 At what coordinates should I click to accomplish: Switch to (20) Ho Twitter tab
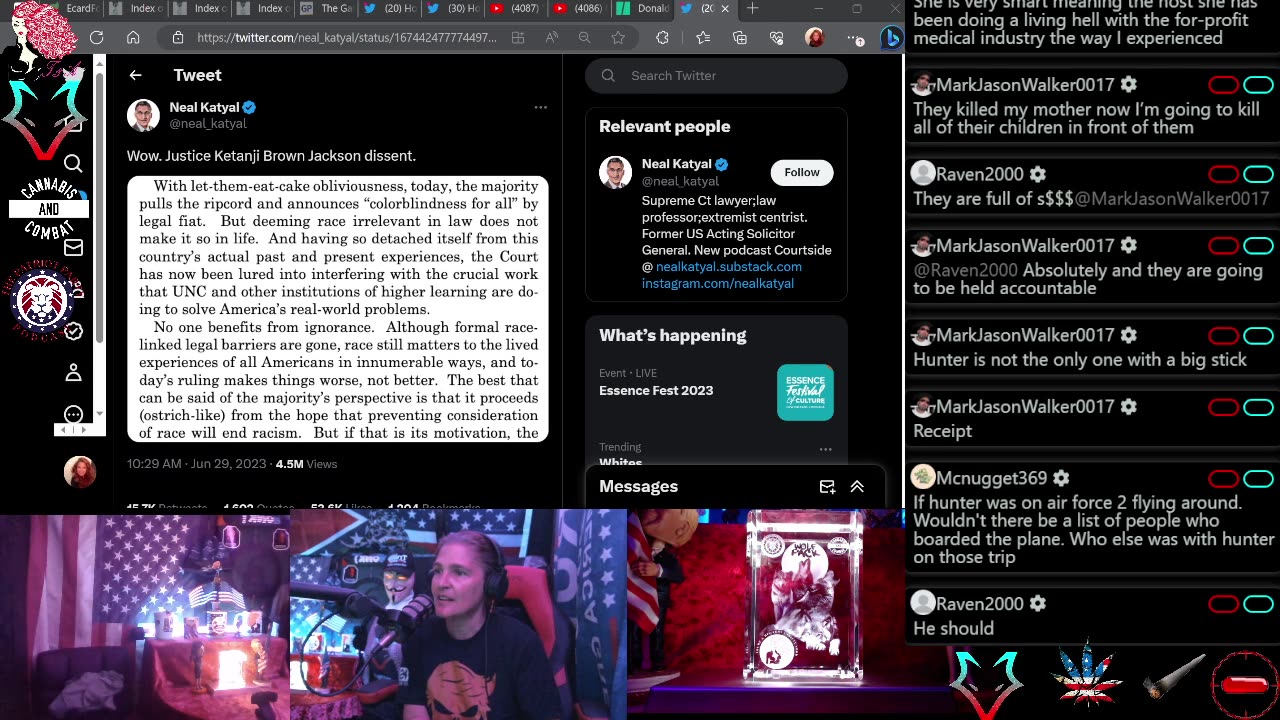[x=389, y=8]
